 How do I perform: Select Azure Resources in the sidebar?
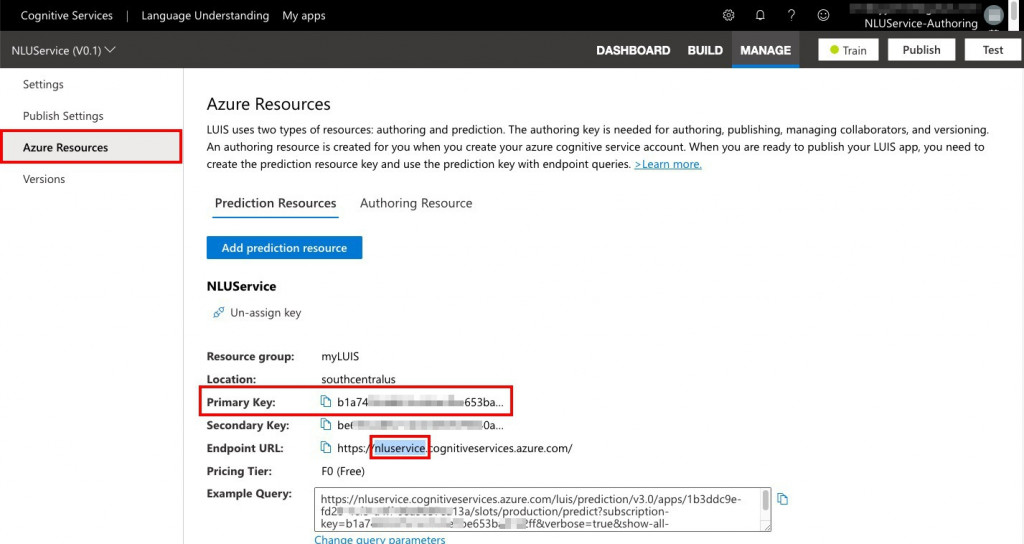pyautogui.click(x=91, y=147)
